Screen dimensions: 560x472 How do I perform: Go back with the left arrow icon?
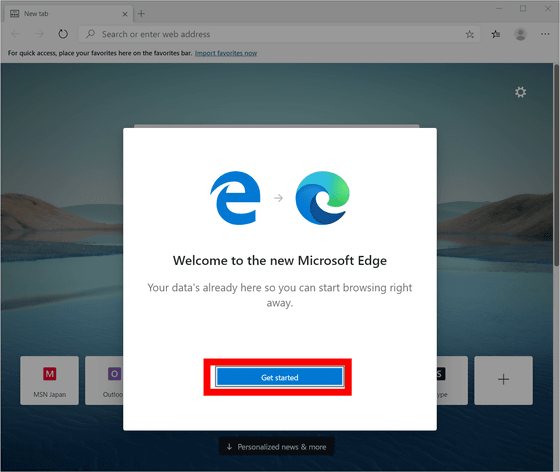click(x=15, y=34)
